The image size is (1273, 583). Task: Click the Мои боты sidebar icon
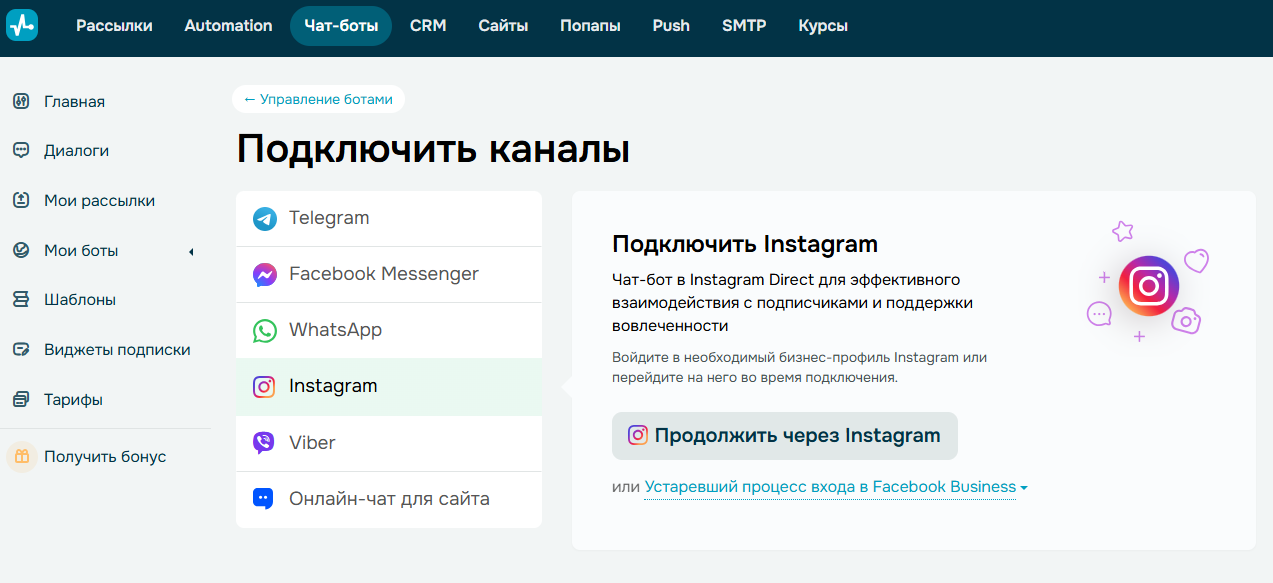pyautogui.click(x=21, y=250)
